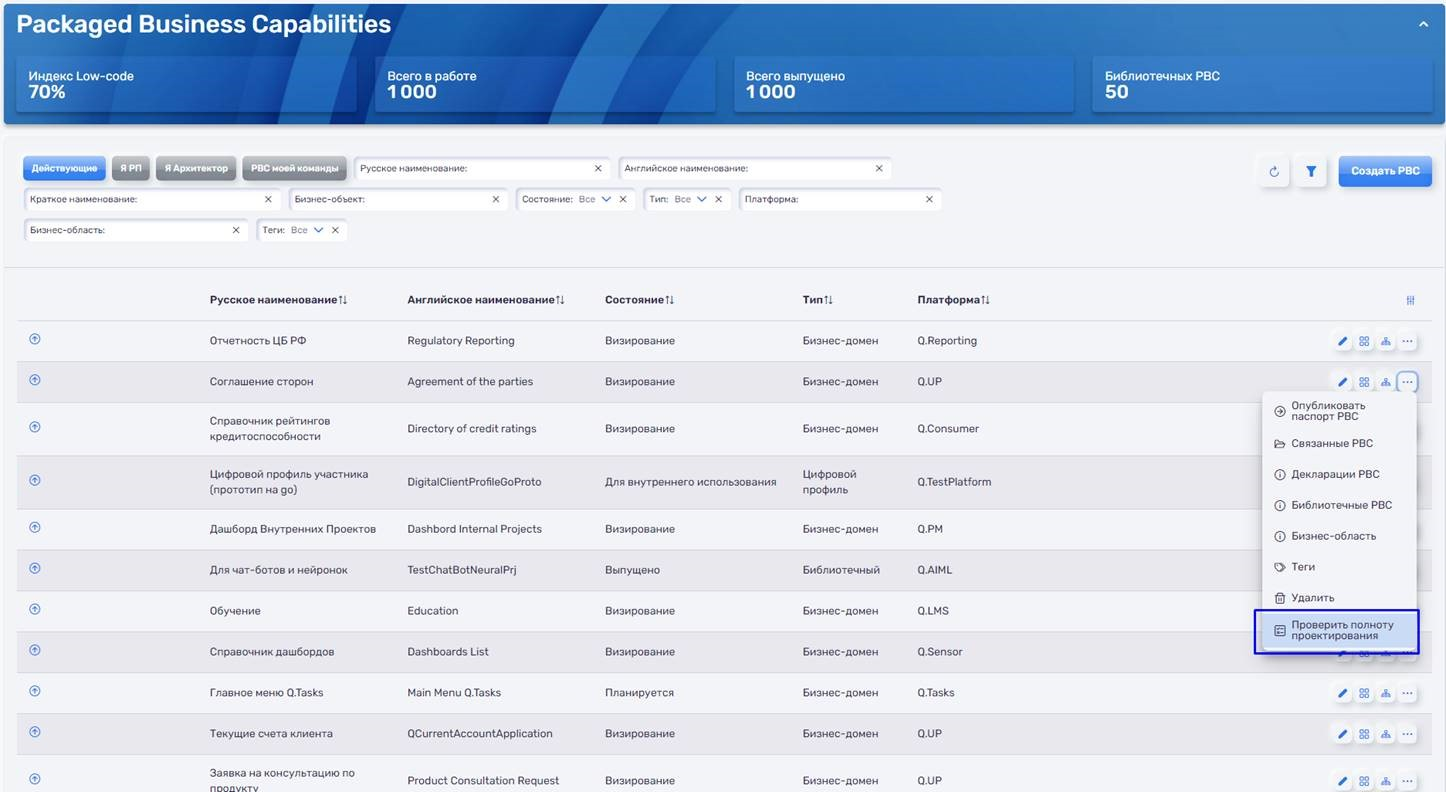
Task: Sort by Русское наименование column
Action: tap(278, 300)
